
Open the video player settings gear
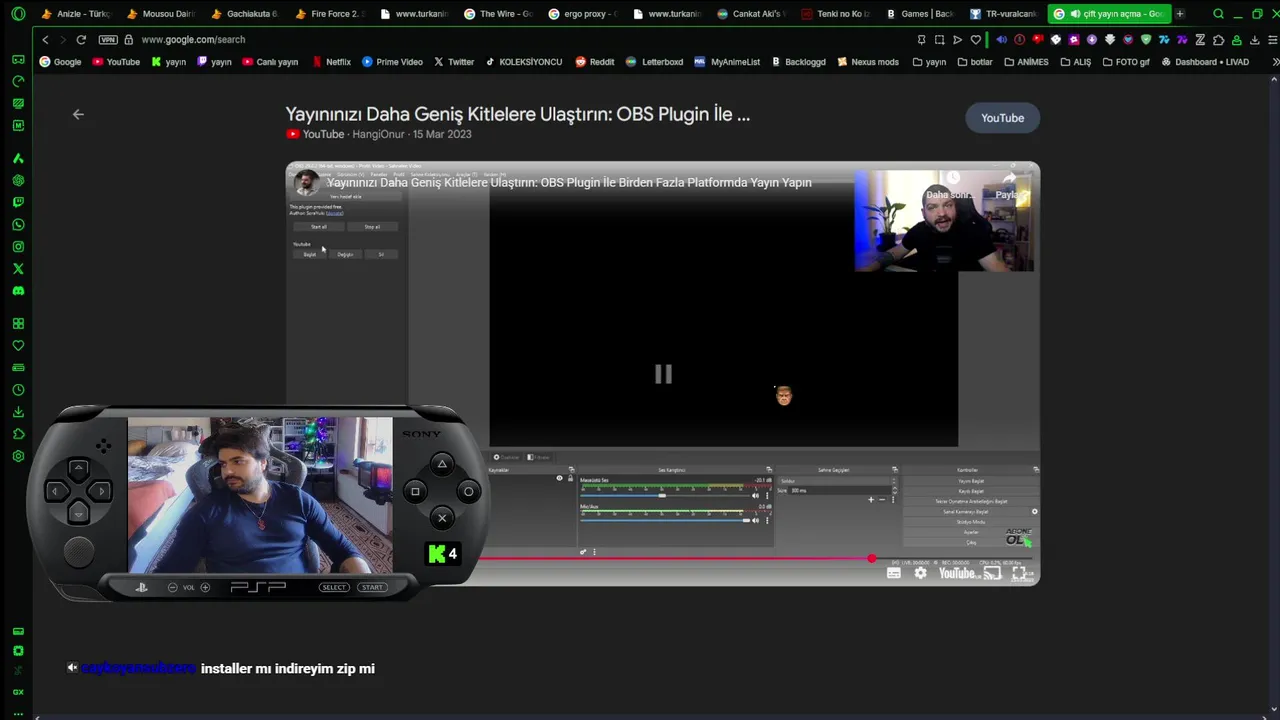click(x=920, y=573)
